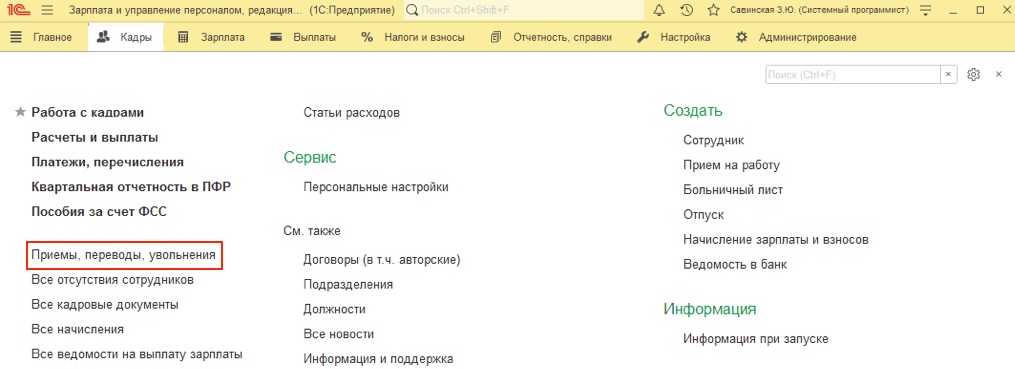Open Информация при запуске
The width and height of the screenshot is (1015, 370).
click(756, 339)
